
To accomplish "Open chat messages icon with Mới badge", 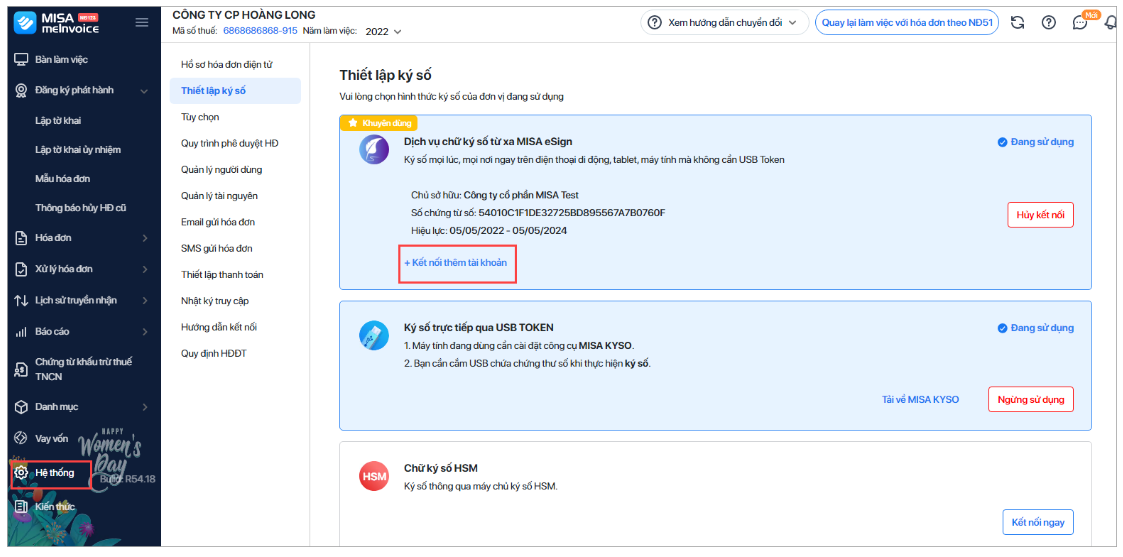I will point(1080,22).
